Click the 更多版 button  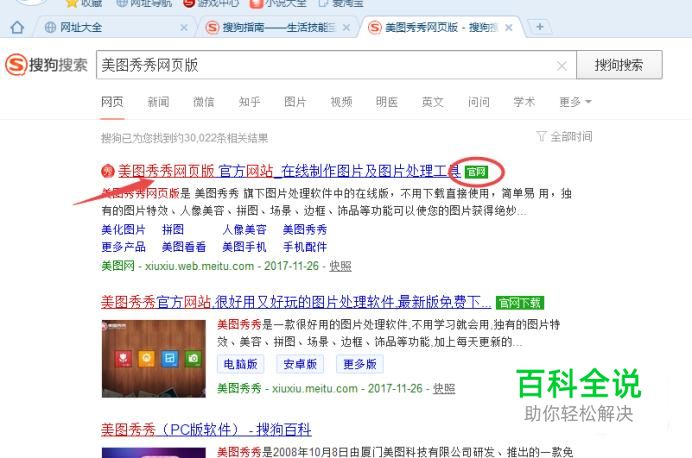[360, 364]
